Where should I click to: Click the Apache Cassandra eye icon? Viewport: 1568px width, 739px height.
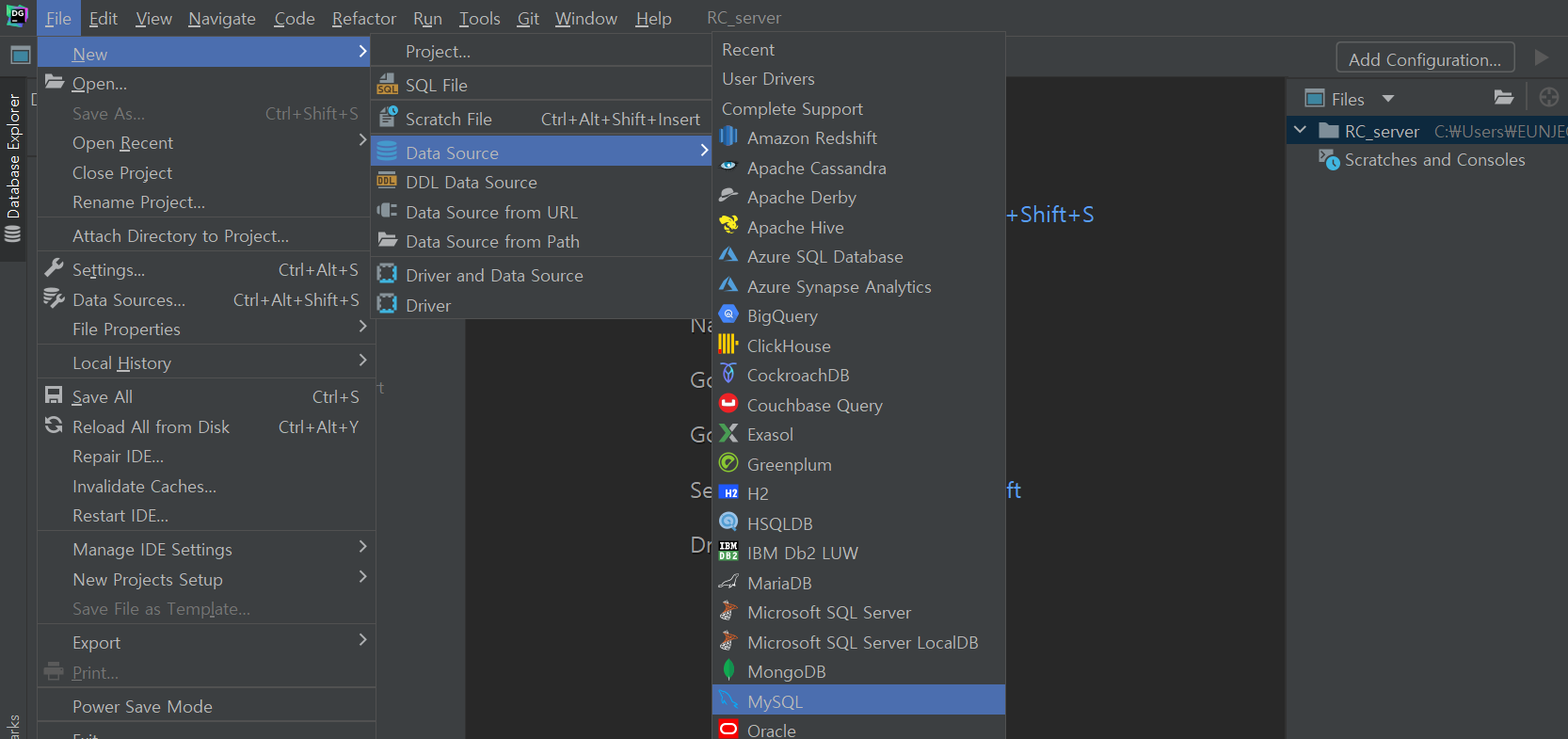click(728, 167)
